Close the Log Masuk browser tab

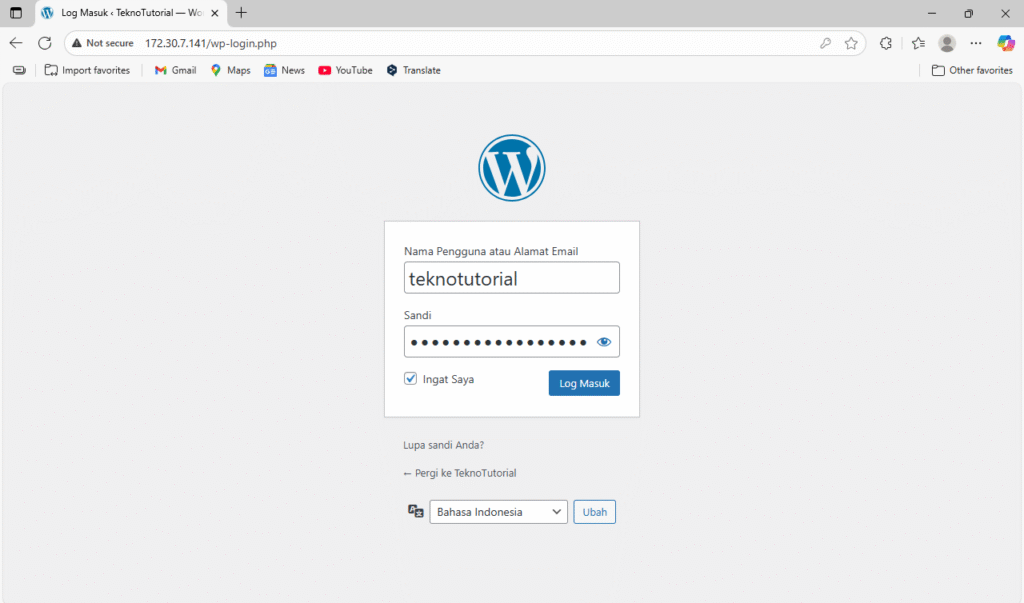coord(215,13)
